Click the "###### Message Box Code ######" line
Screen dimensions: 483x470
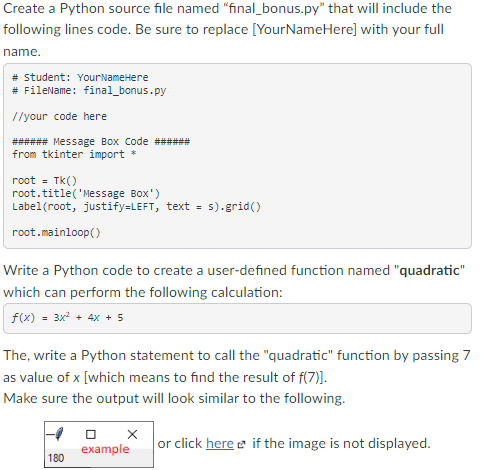click(x=101, y=142)
